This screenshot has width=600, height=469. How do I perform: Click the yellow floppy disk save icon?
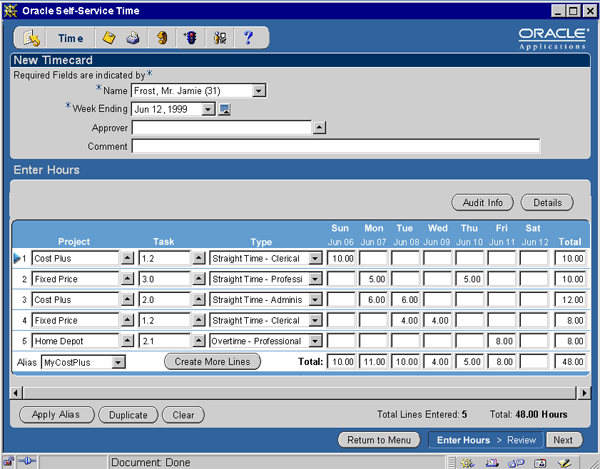click(x=109, y=38)
